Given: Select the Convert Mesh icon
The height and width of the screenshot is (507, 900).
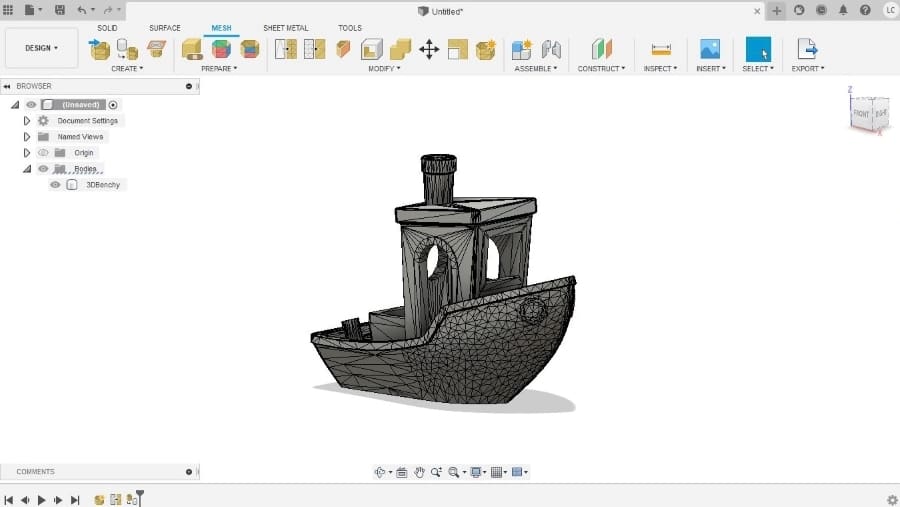Looking at the screenshot, I should (486, 49).
